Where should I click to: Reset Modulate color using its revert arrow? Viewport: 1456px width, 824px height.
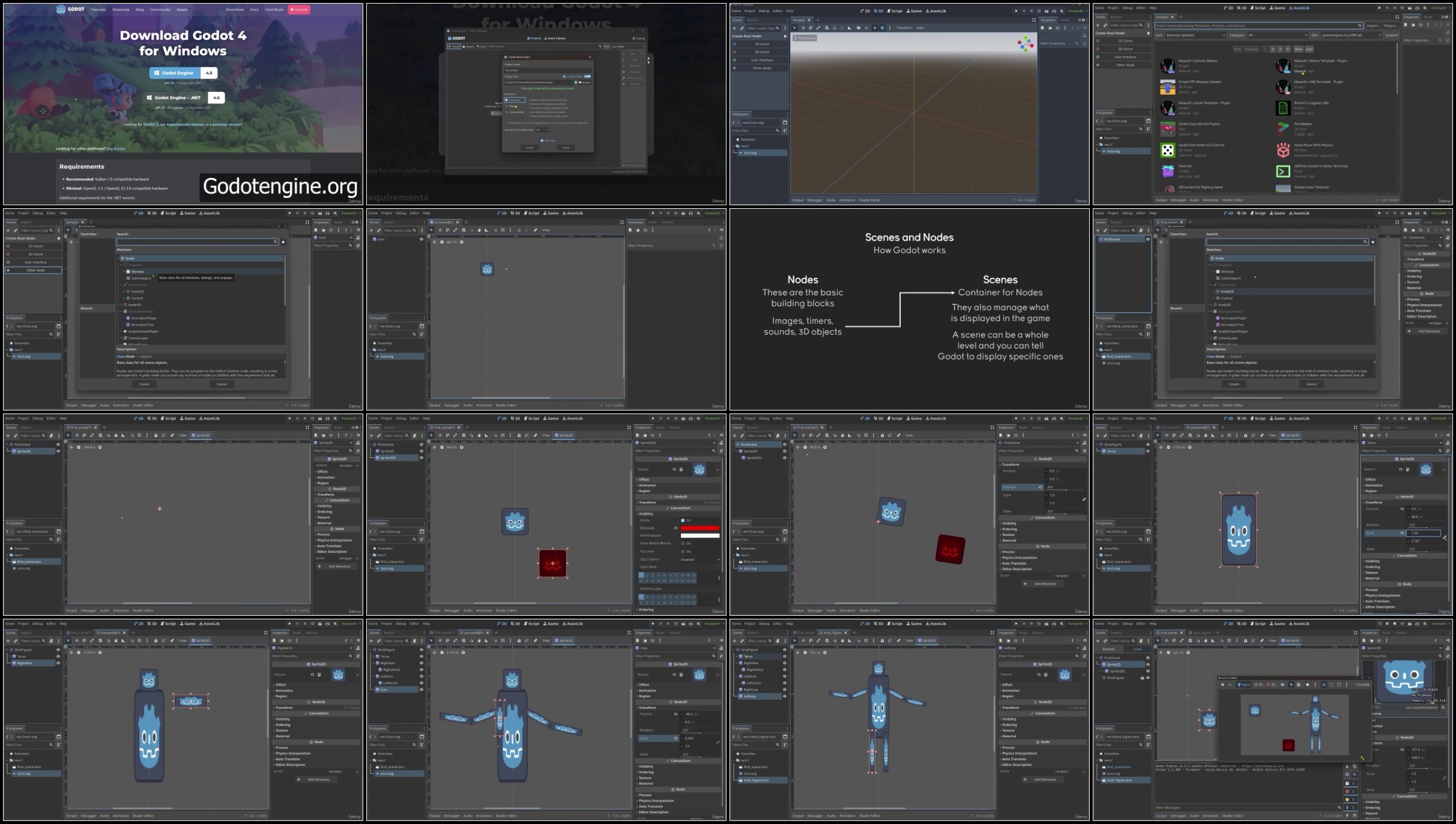pos(675,528)
